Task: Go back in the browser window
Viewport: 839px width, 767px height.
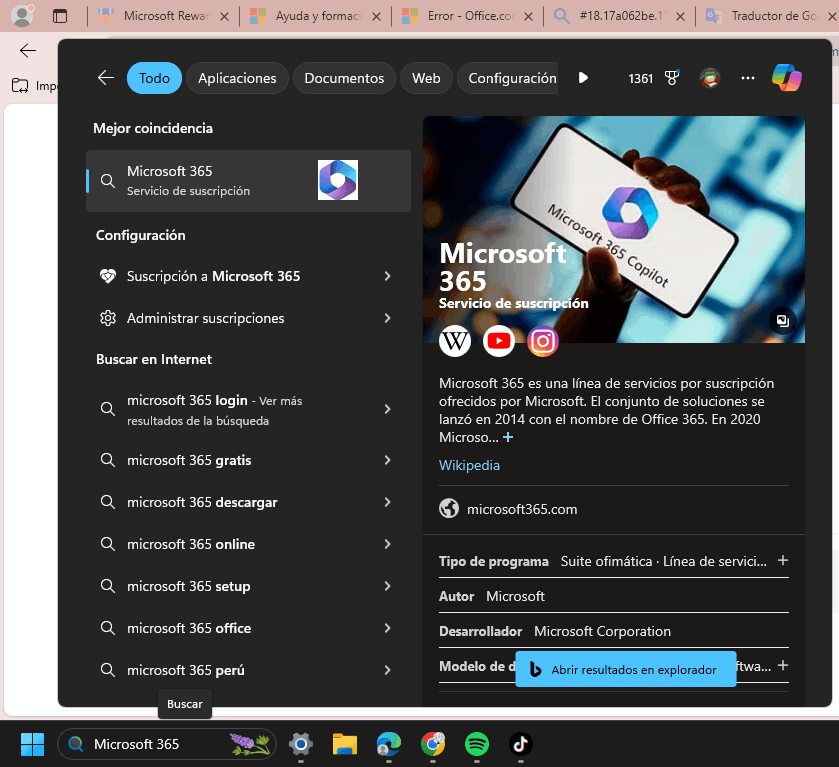Action: tap(28, 51)
